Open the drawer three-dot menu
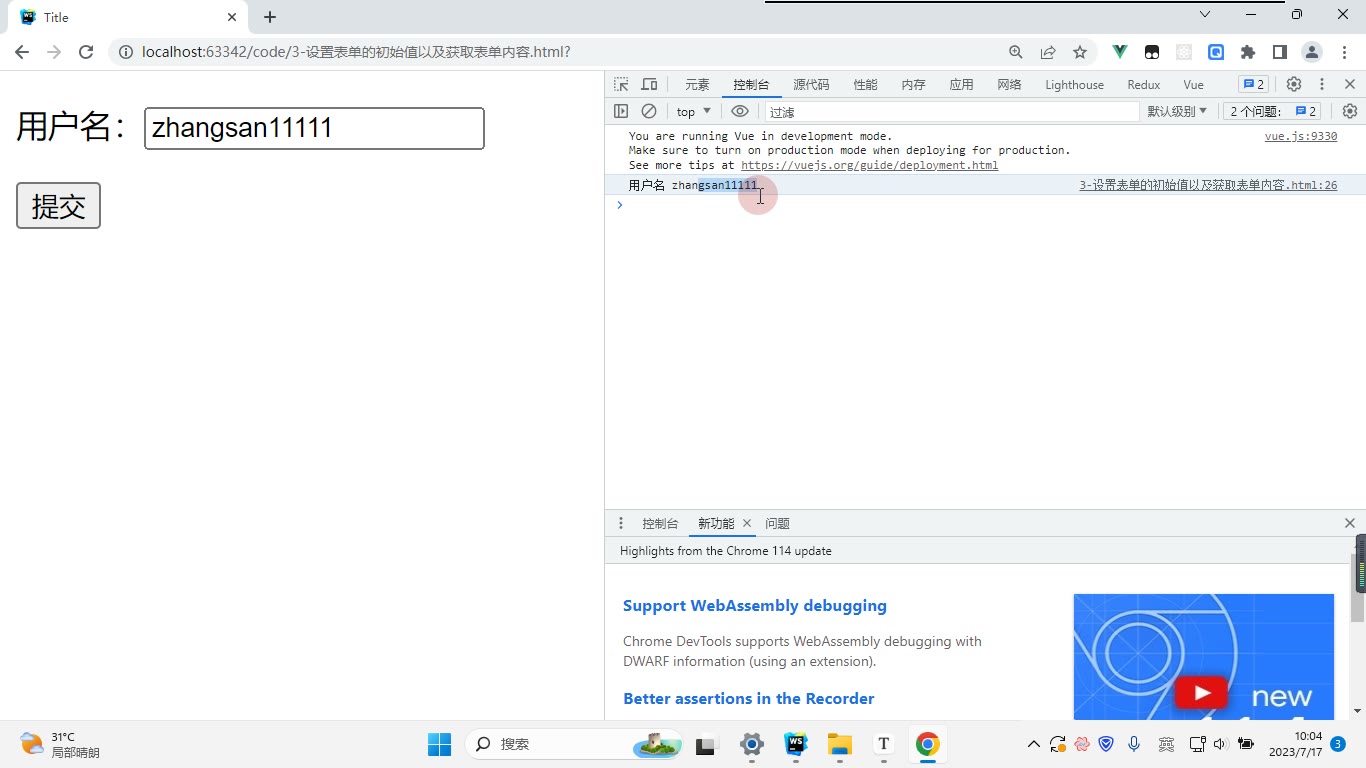This screenshot has height=768, width=1366. pyautogui.click(x=621, y=523)
